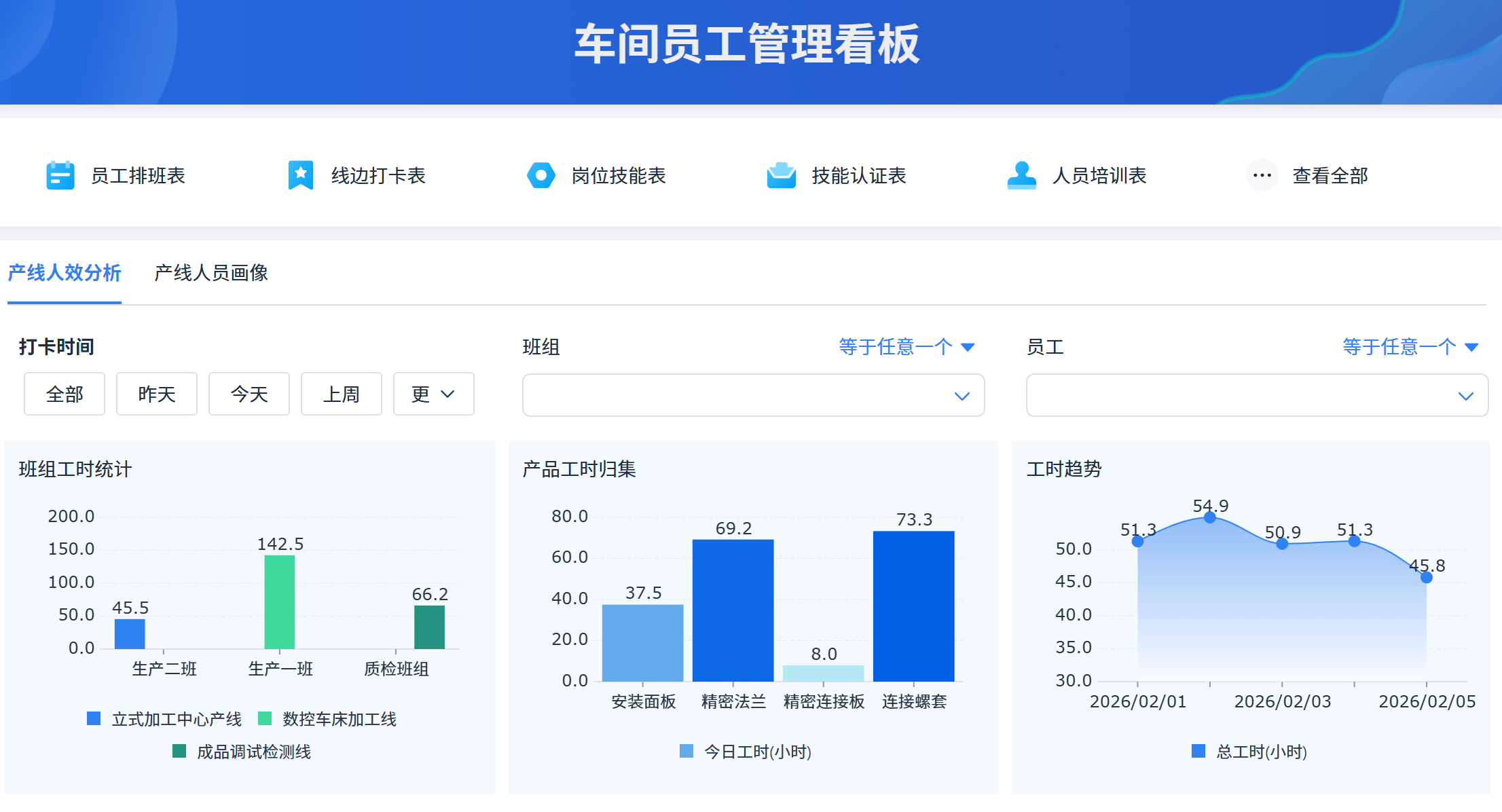Open the 技能认证表 link
This screenshot has height=812, width=1502.
859,176
